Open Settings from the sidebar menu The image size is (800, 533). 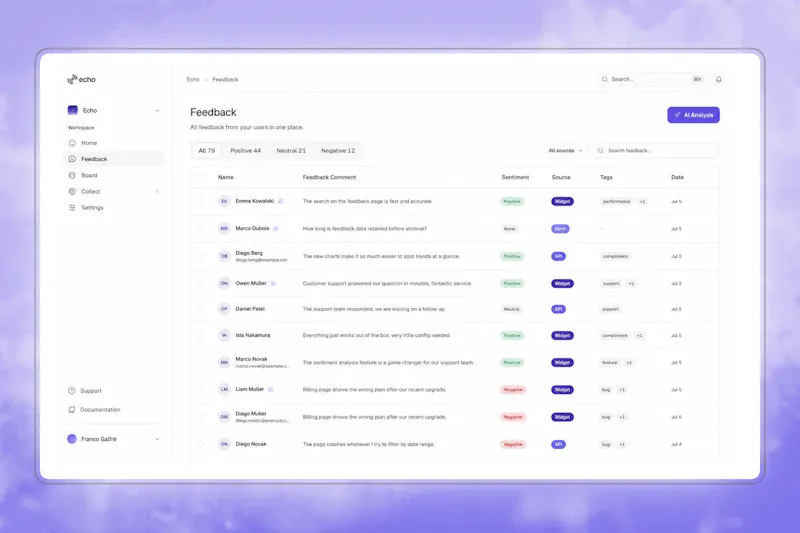[x=114, y=208]
